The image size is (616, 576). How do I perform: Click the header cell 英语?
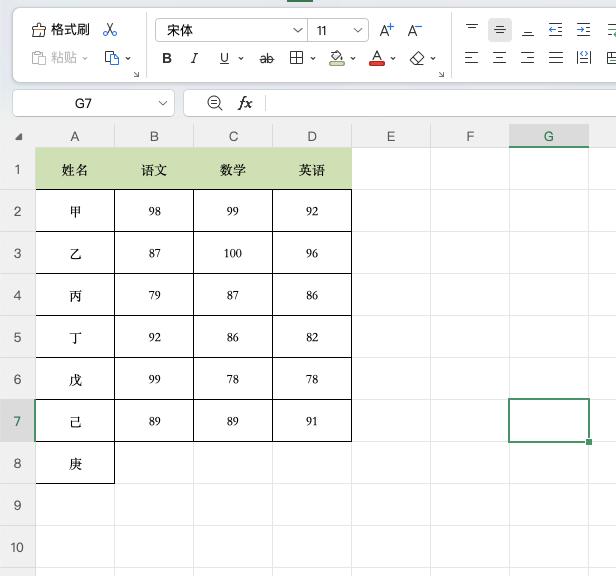[x=312, y=169]
